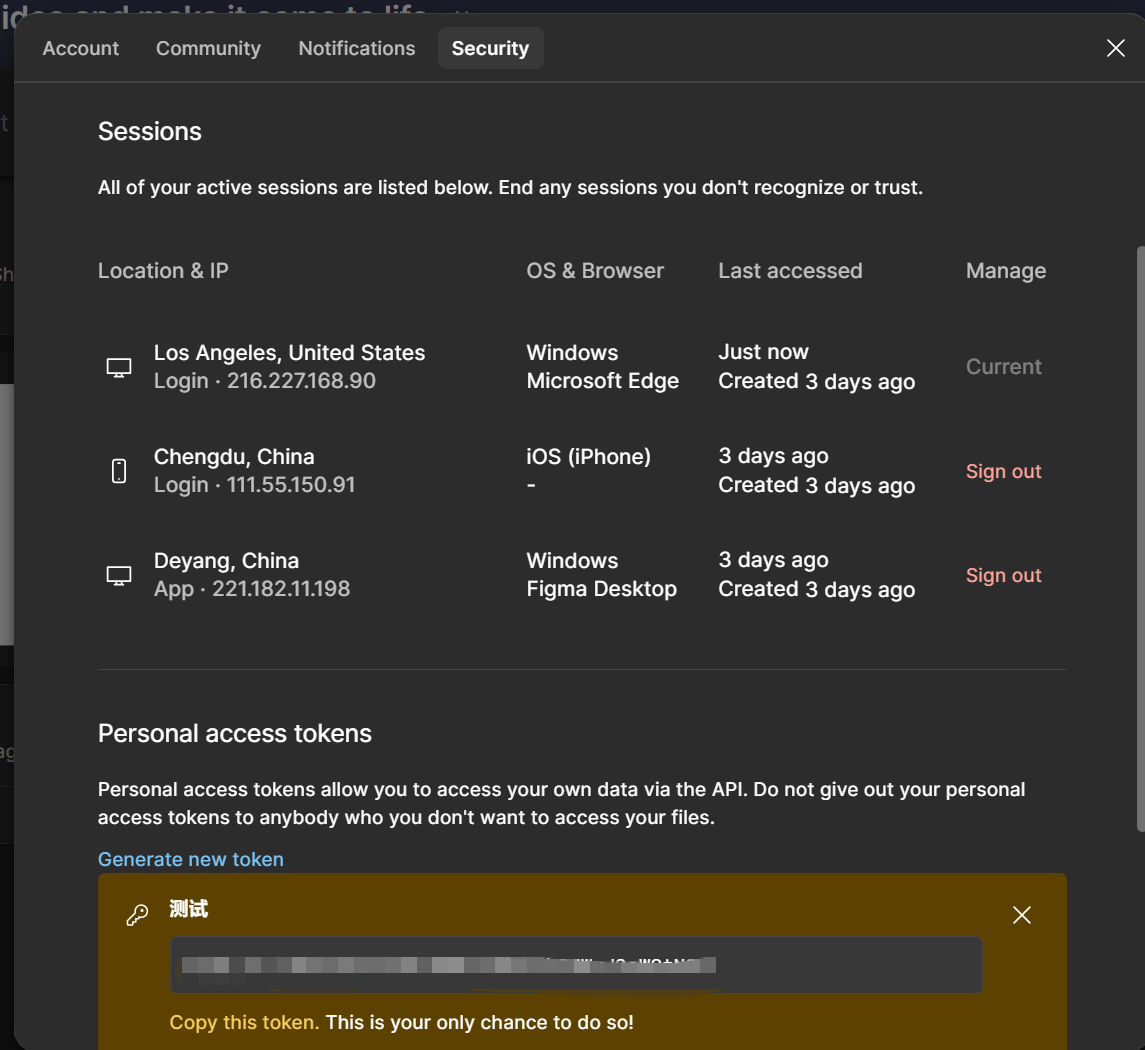This screenshot has height=1050, width=1145.
Task: Open the Community tab
Action: point(208,48)
